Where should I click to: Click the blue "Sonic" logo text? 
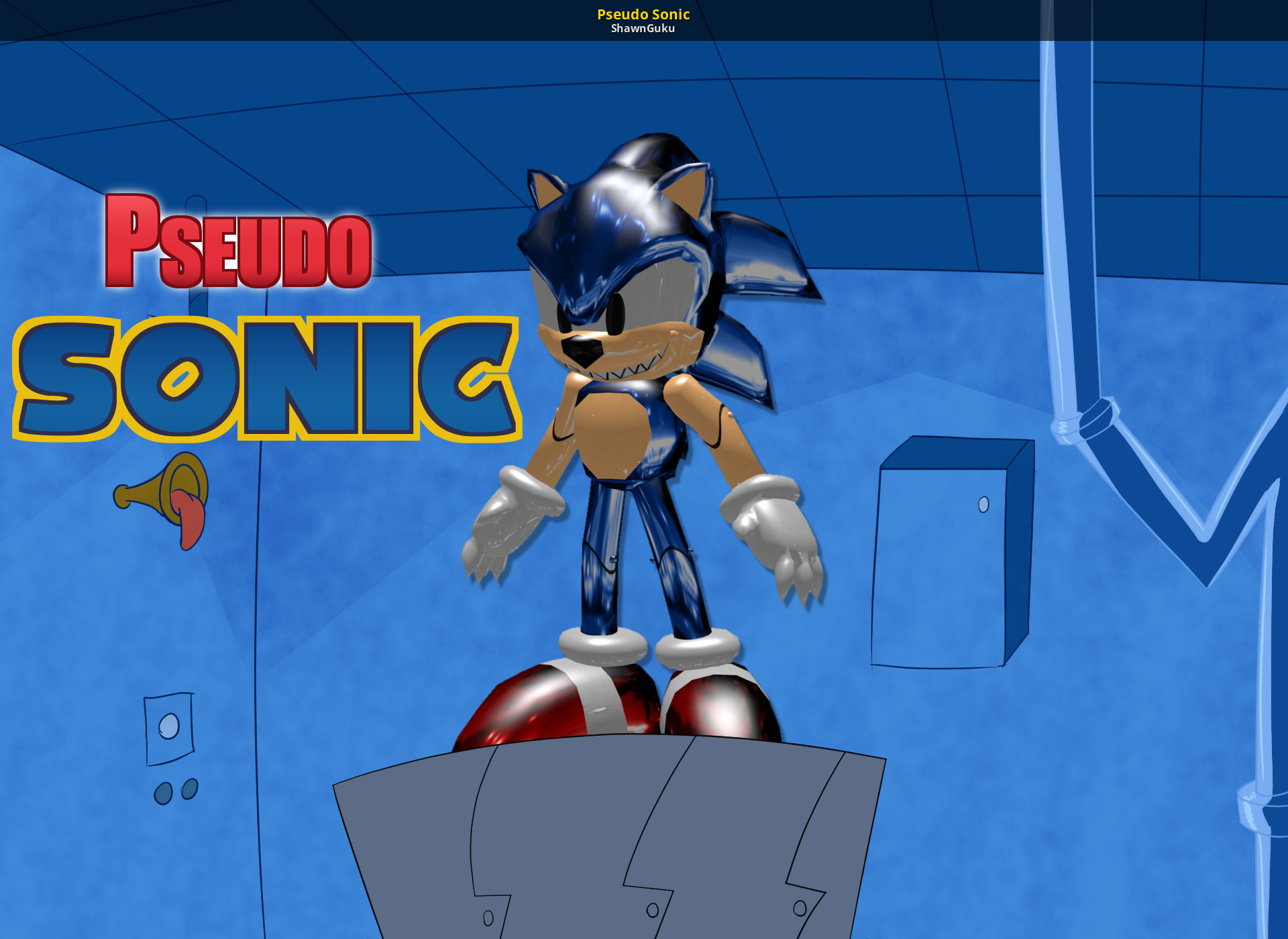click(267, 379)
